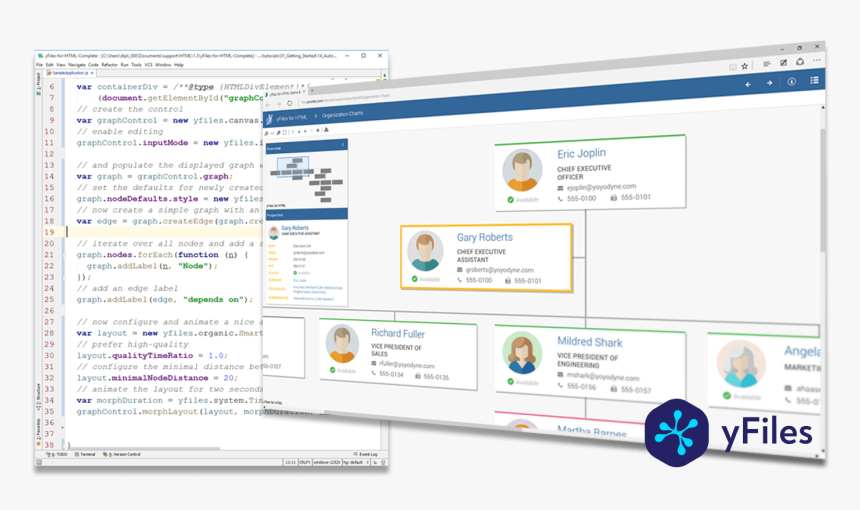Click the yFiles for HTML breadcrumb link

click(291, 118)
